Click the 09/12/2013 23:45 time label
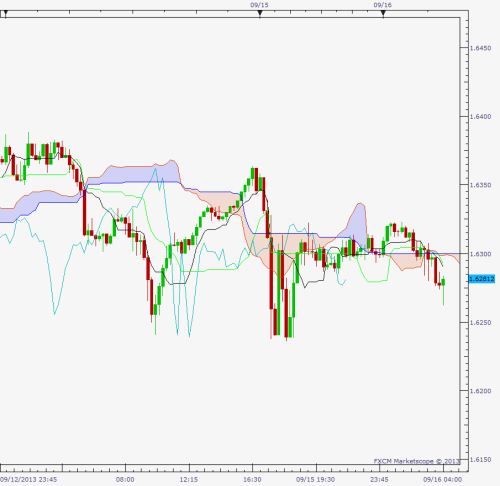Screen dimensions: 500x486 [x=29, y=480]
